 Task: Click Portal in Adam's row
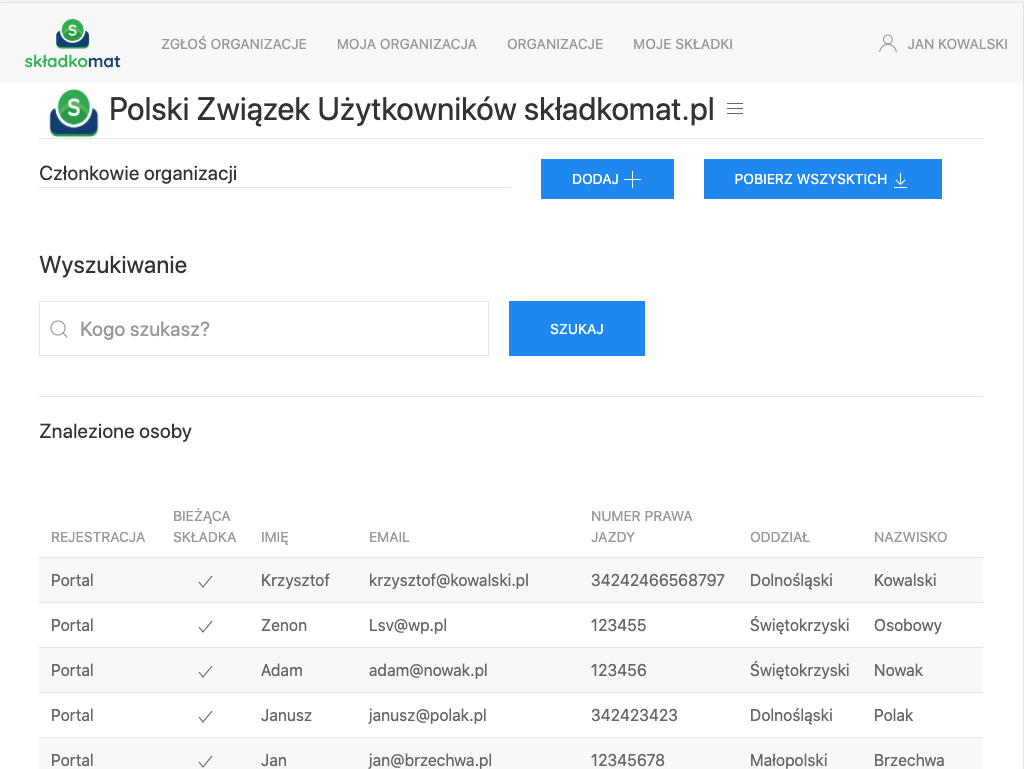72,670
